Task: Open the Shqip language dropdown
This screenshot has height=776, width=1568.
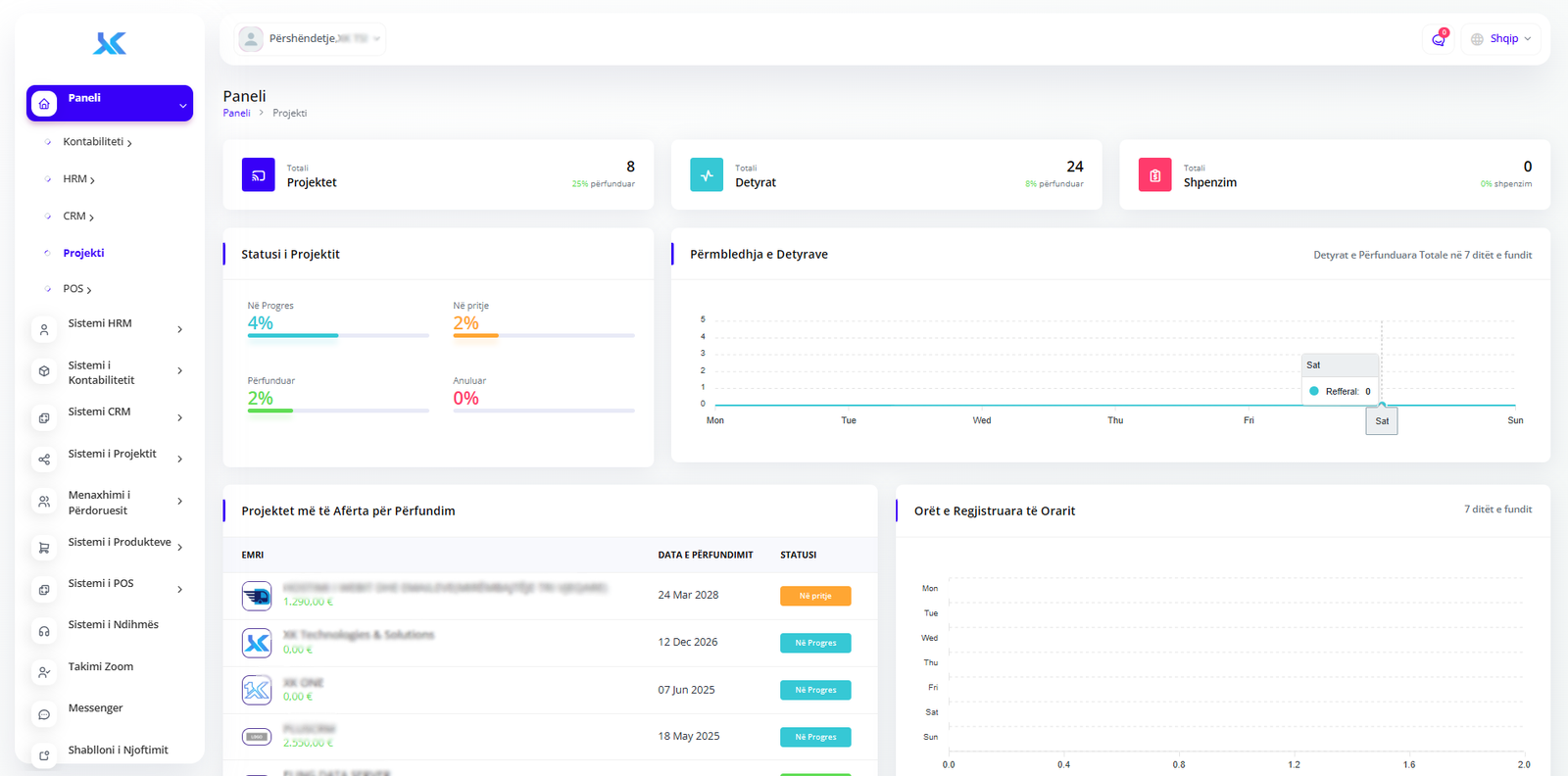Action: click(x=1501, y=39)
